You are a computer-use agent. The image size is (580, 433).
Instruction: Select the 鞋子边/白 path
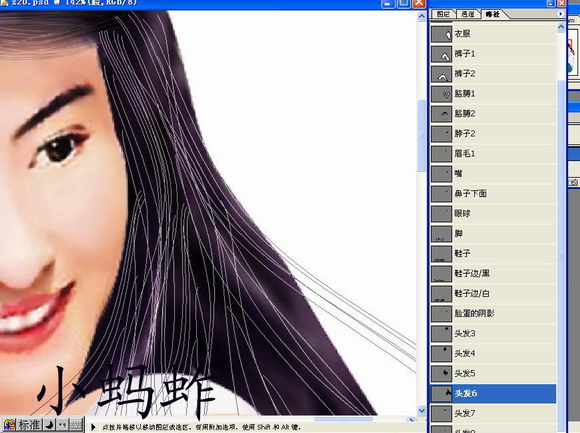(x=493, y=293)
